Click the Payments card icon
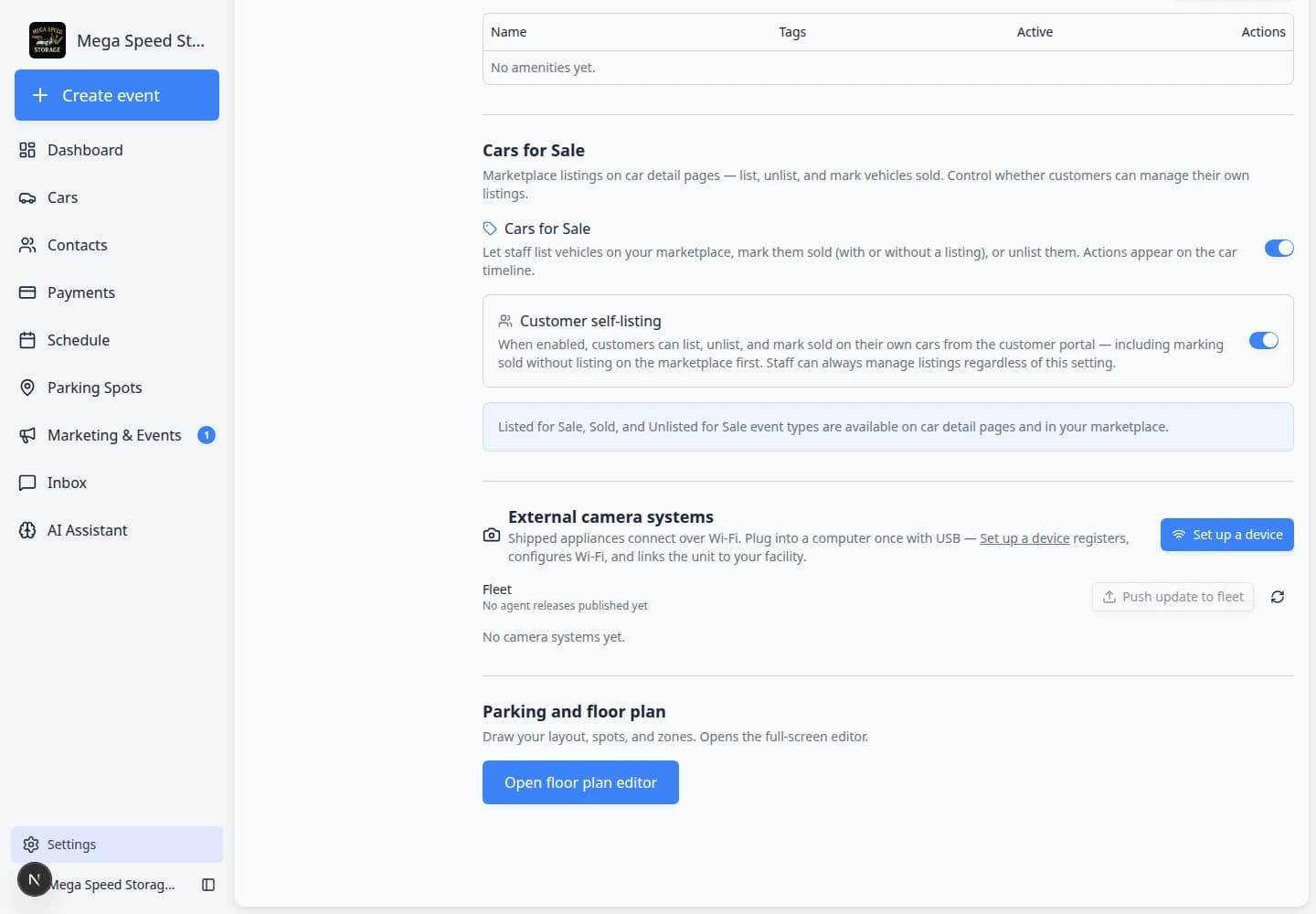This screenshot has width=1316, height=914. pyautogui.click(x=27, y=292)
